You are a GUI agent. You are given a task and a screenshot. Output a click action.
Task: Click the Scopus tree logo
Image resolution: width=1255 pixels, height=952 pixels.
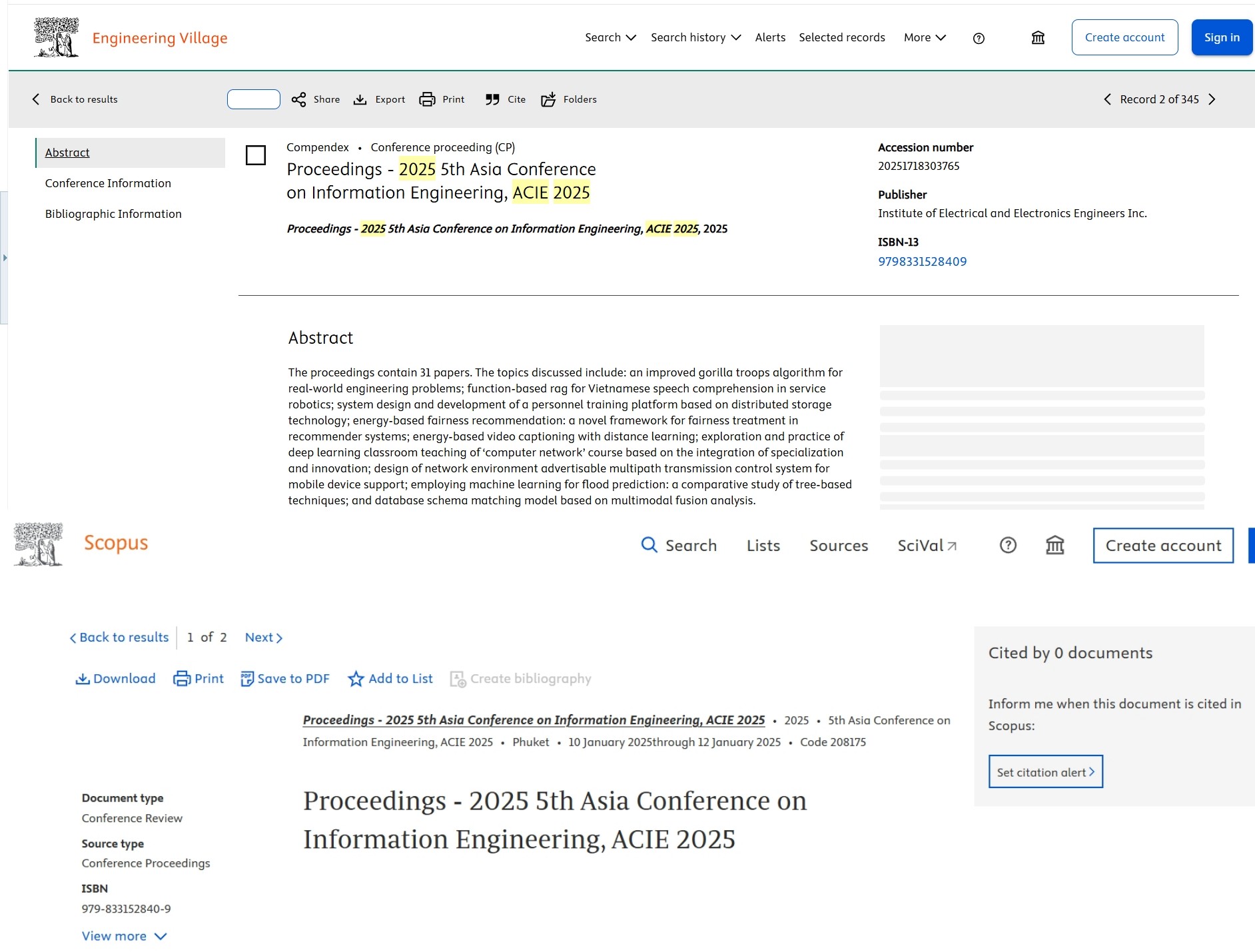click(x=39, y=544)
